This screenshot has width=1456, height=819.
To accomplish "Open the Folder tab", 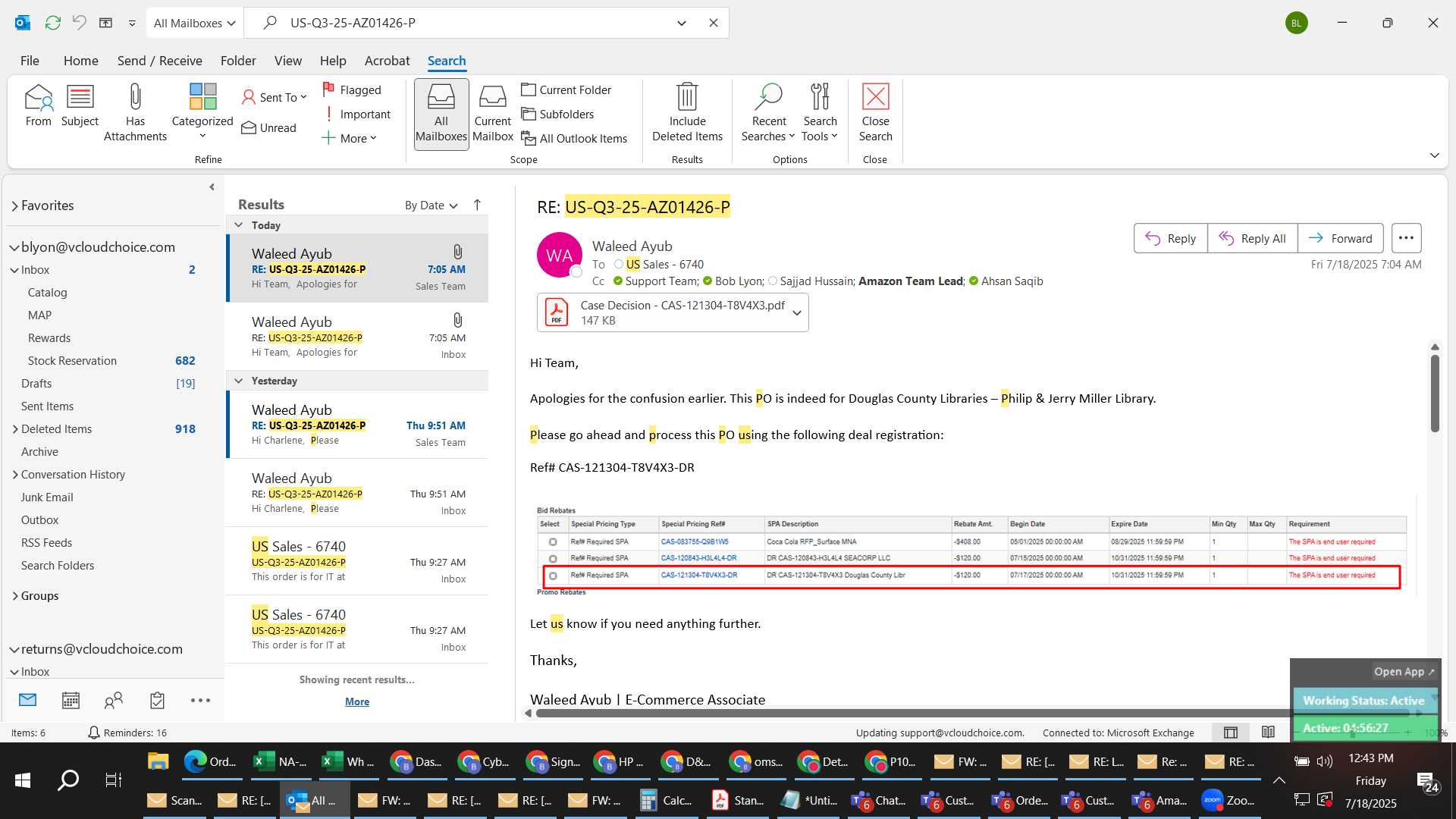I will point(238,61).
